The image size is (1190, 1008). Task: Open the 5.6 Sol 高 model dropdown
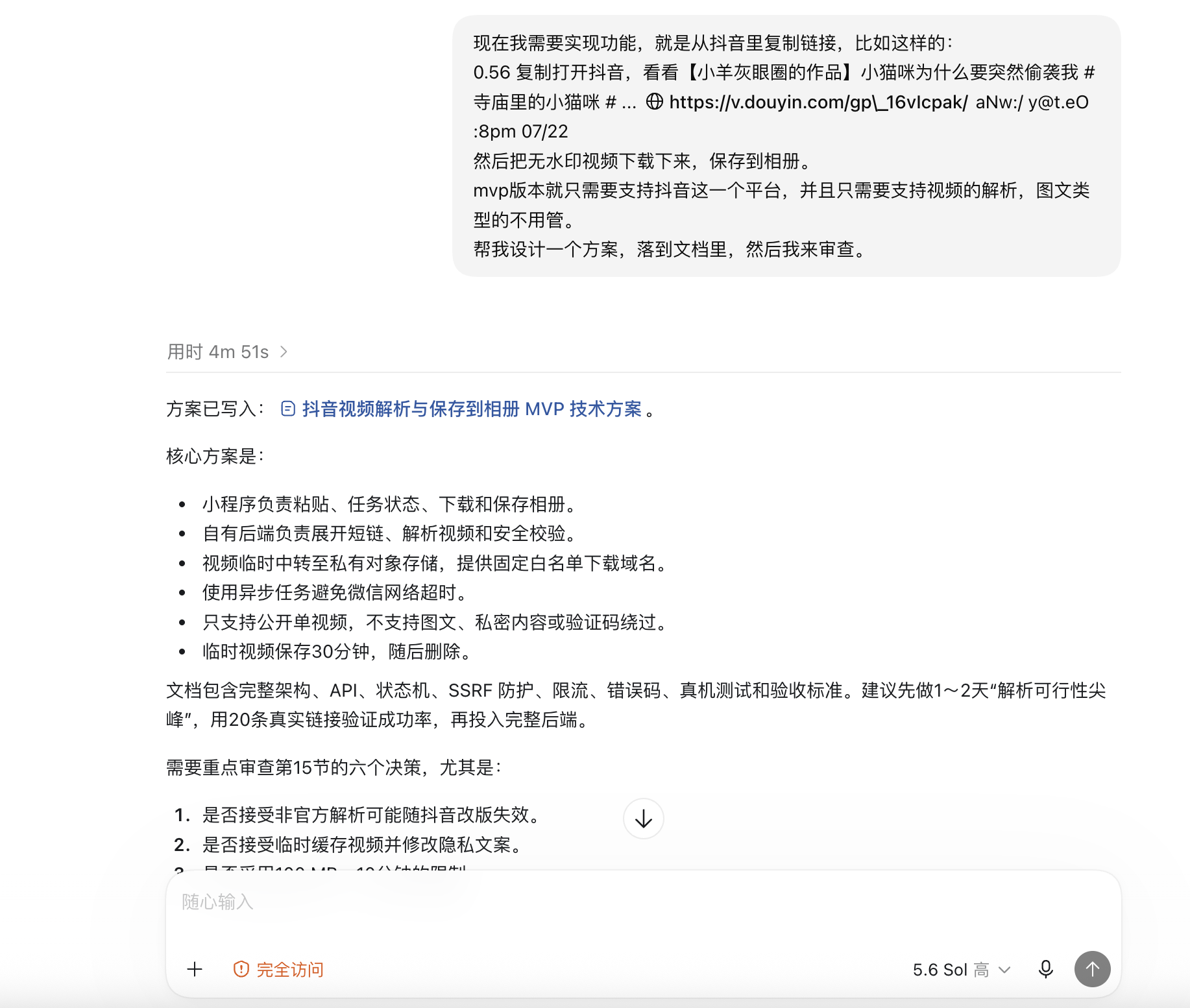[962, 970]
